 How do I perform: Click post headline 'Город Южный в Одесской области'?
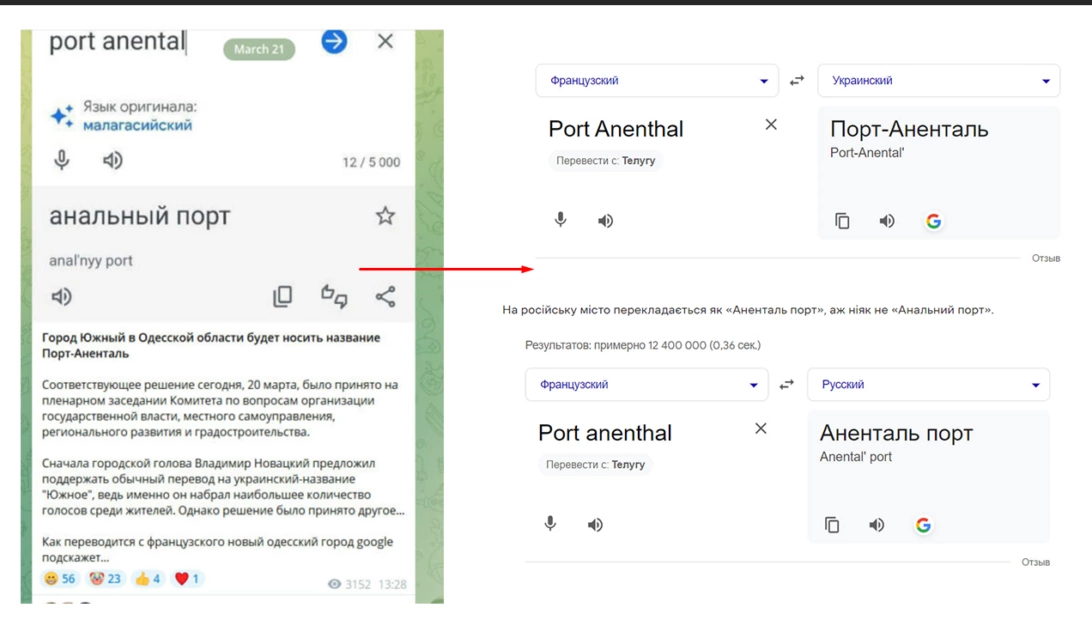(211, 346)
